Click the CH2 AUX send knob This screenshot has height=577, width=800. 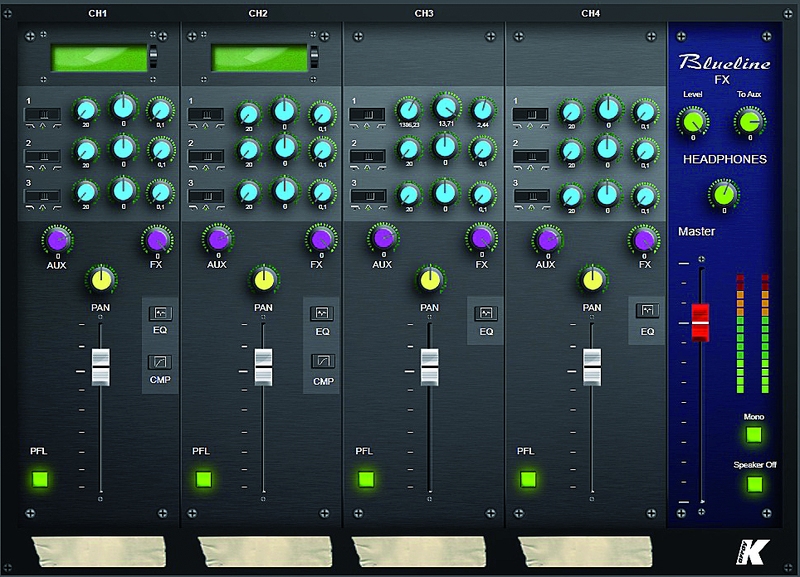click(x=218, y=238)
